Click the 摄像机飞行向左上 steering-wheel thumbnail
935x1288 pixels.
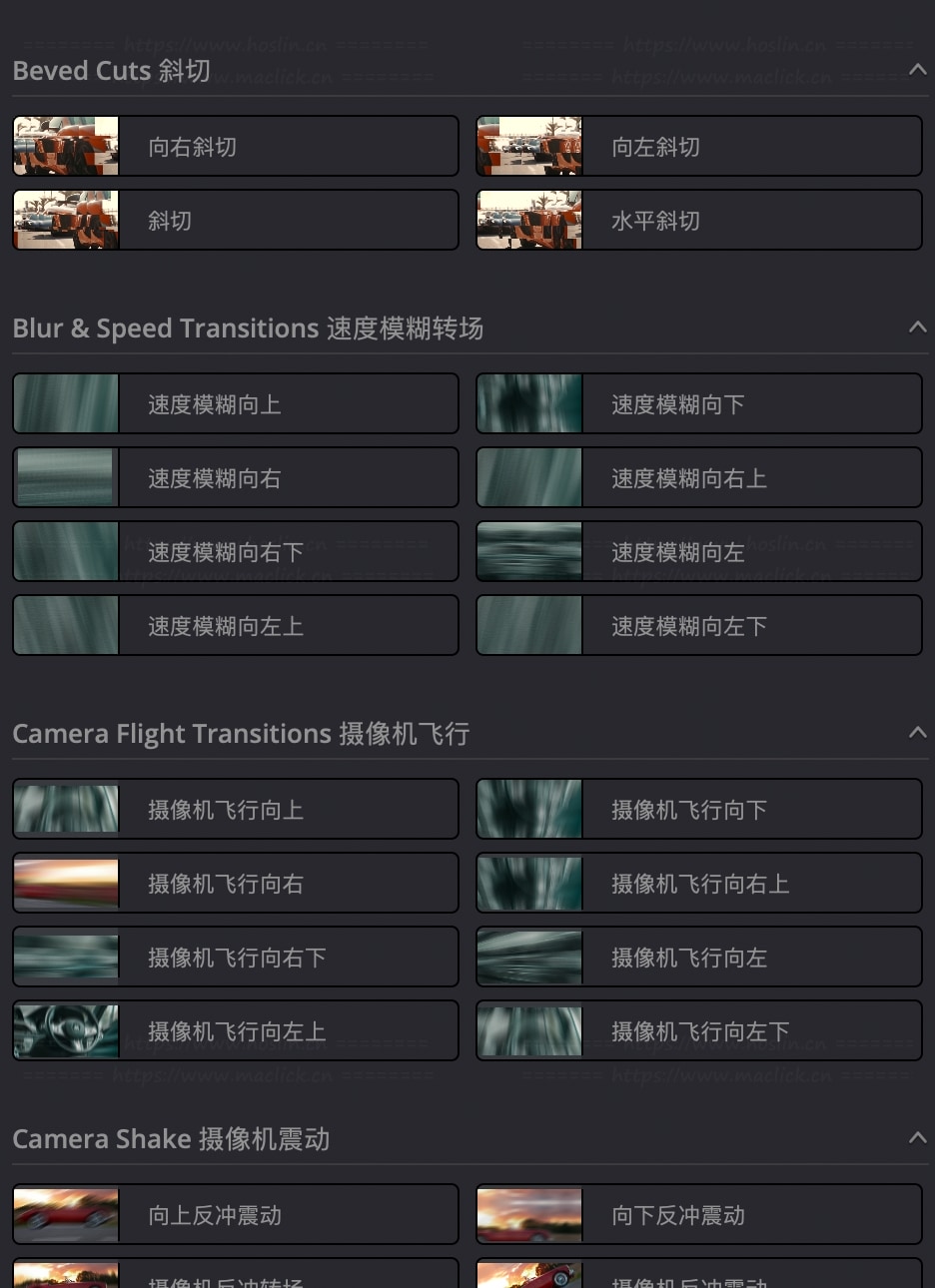tap(66, 1030)
